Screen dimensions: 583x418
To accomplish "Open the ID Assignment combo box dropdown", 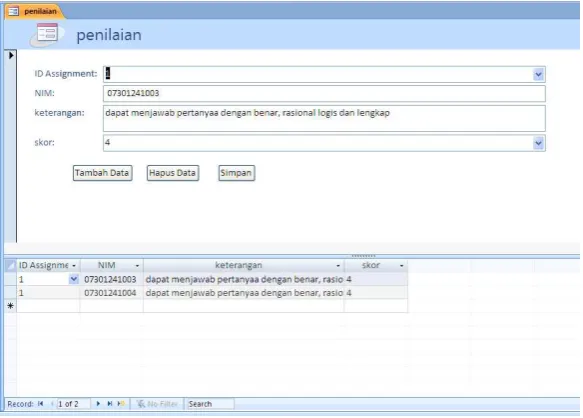I will pyautogui.click(x=538, y=74).
